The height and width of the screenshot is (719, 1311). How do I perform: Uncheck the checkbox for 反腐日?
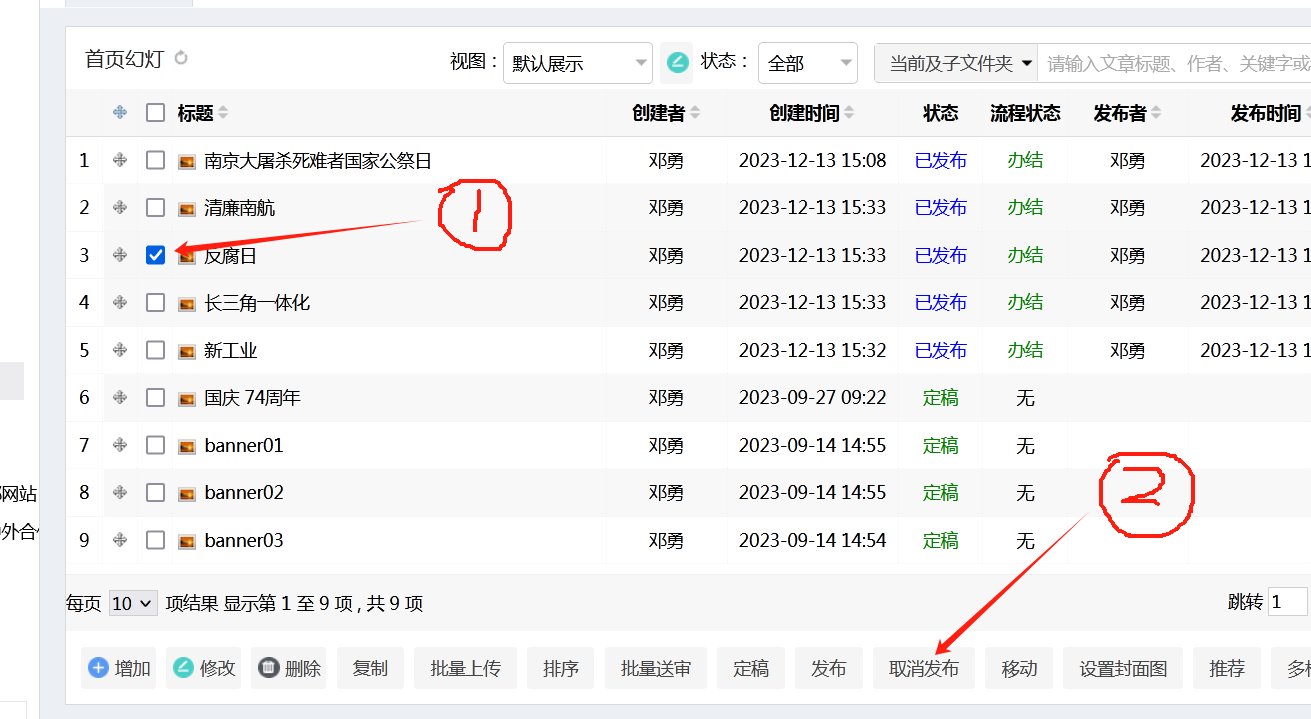coord(155,255)
